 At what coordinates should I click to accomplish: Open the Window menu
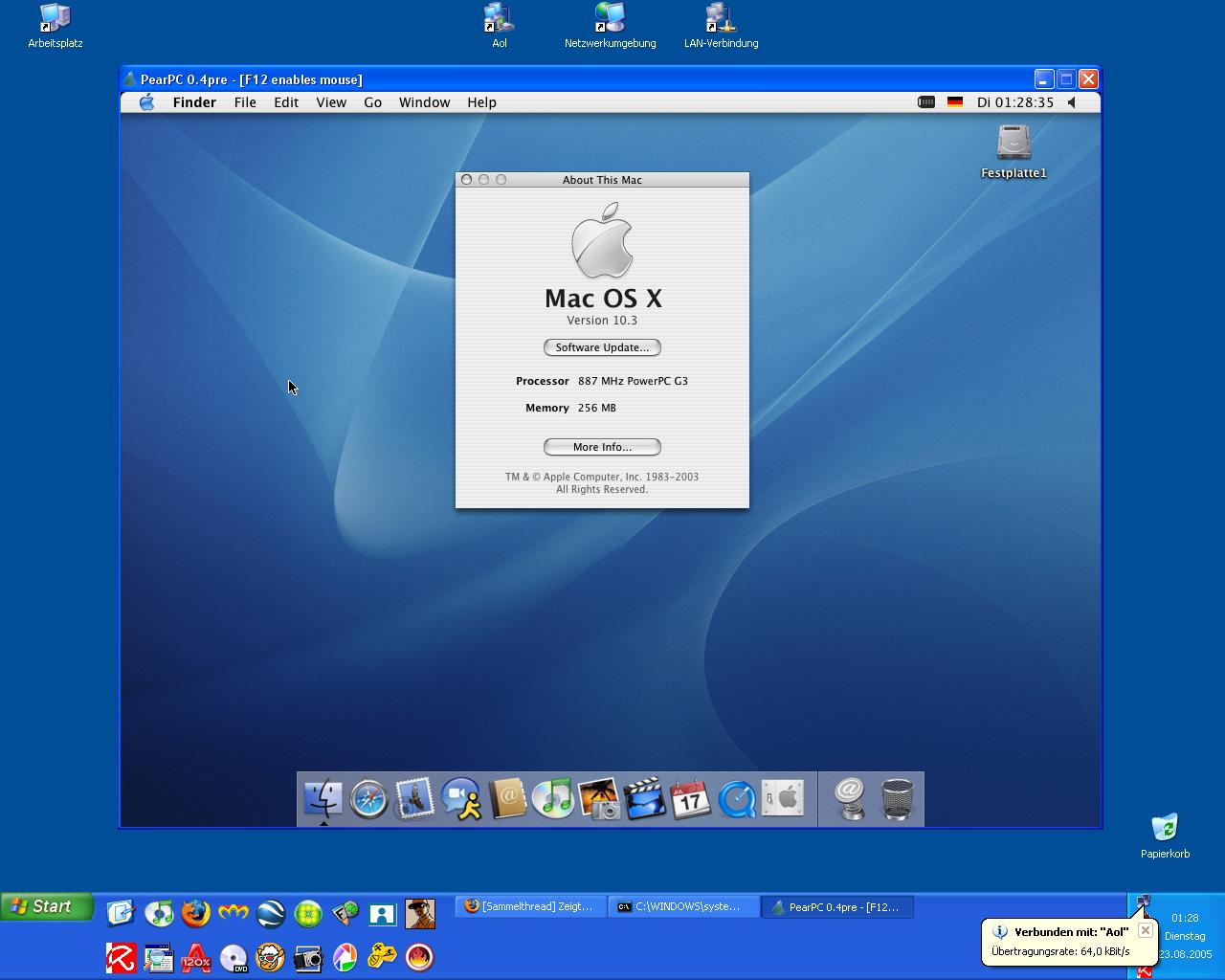coord(424,102)
